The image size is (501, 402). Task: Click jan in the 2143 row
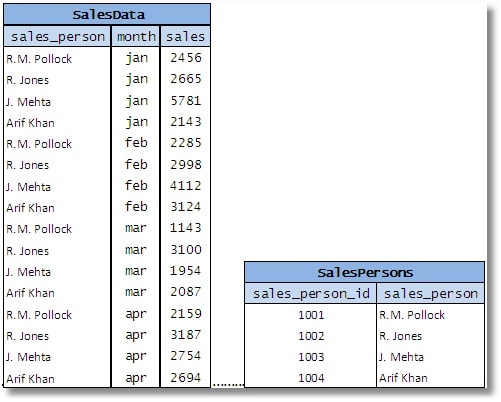136,123
